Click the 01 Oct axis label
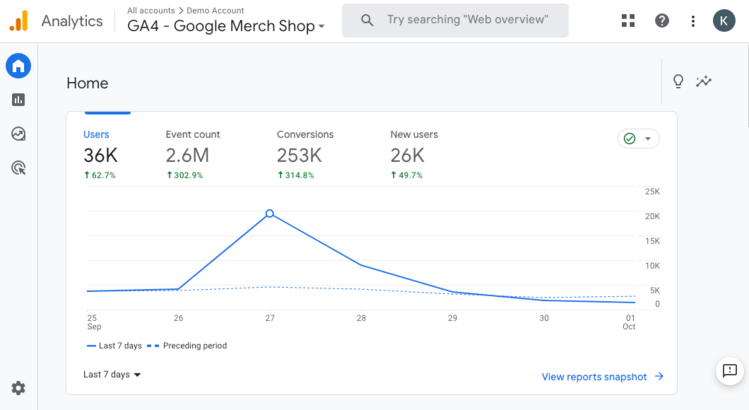The width and height of the screenshot is (749, 410). click(629, 322)
